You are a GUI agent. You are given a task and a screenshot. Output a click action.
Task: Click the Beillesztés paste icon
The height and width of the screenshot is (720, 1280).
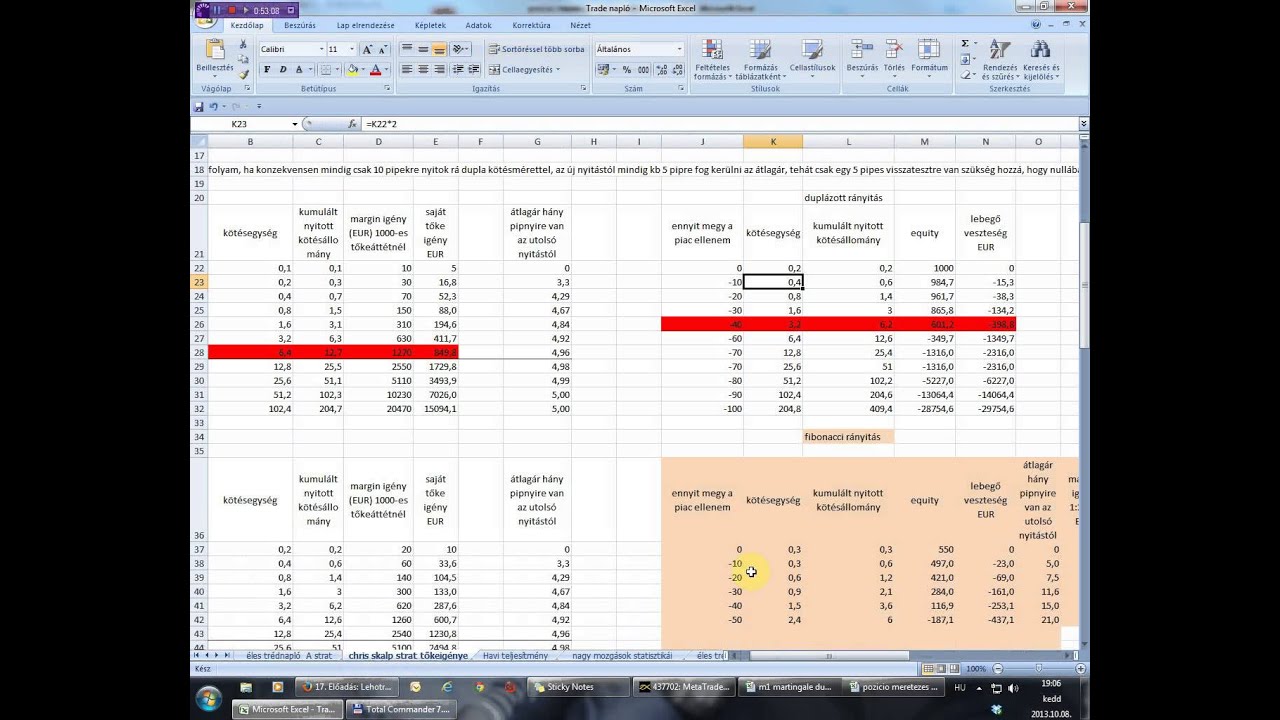214,50
